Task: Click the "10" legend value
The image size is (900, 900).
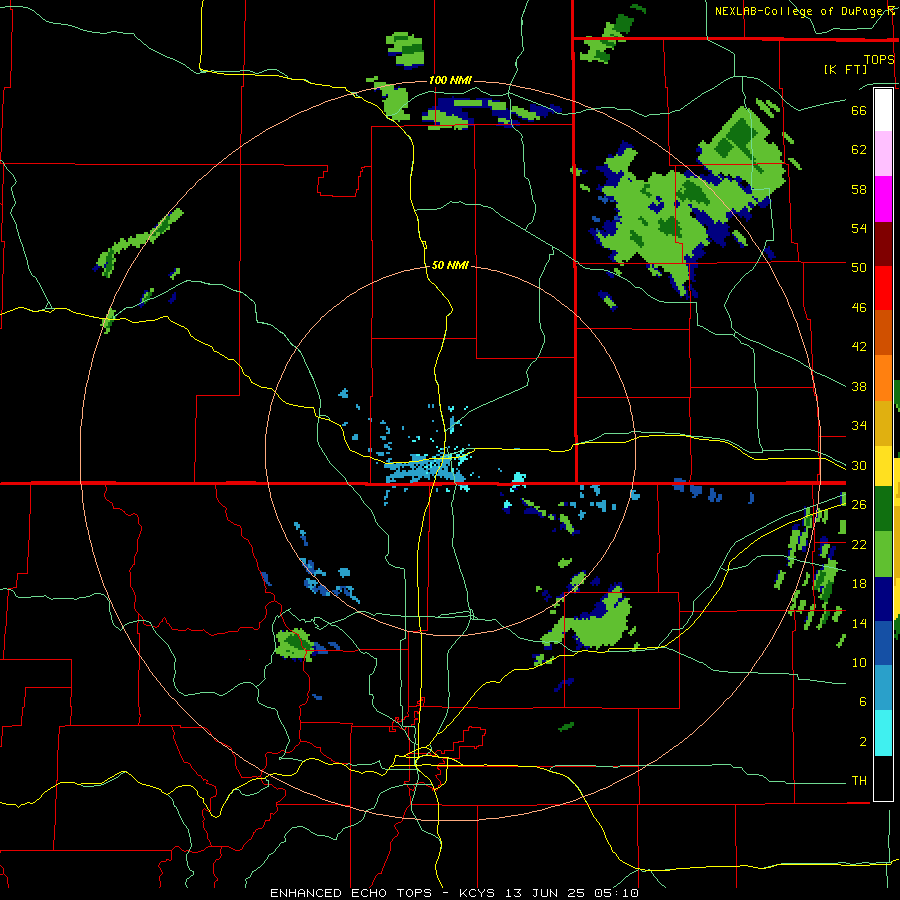Action: 859,662
